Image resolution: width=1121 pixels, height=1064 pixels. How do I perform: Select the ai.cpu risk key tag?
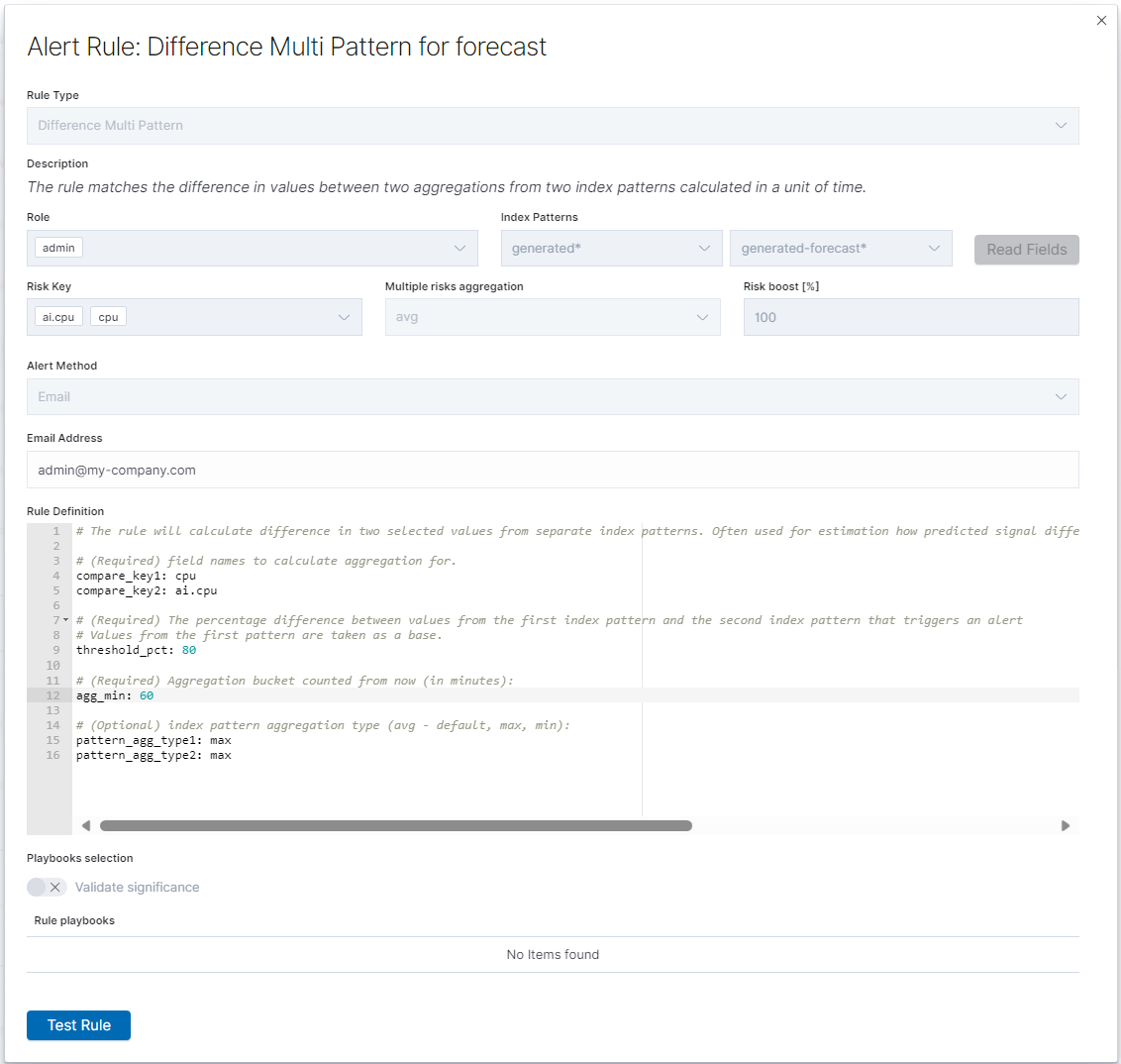[58, 317]
